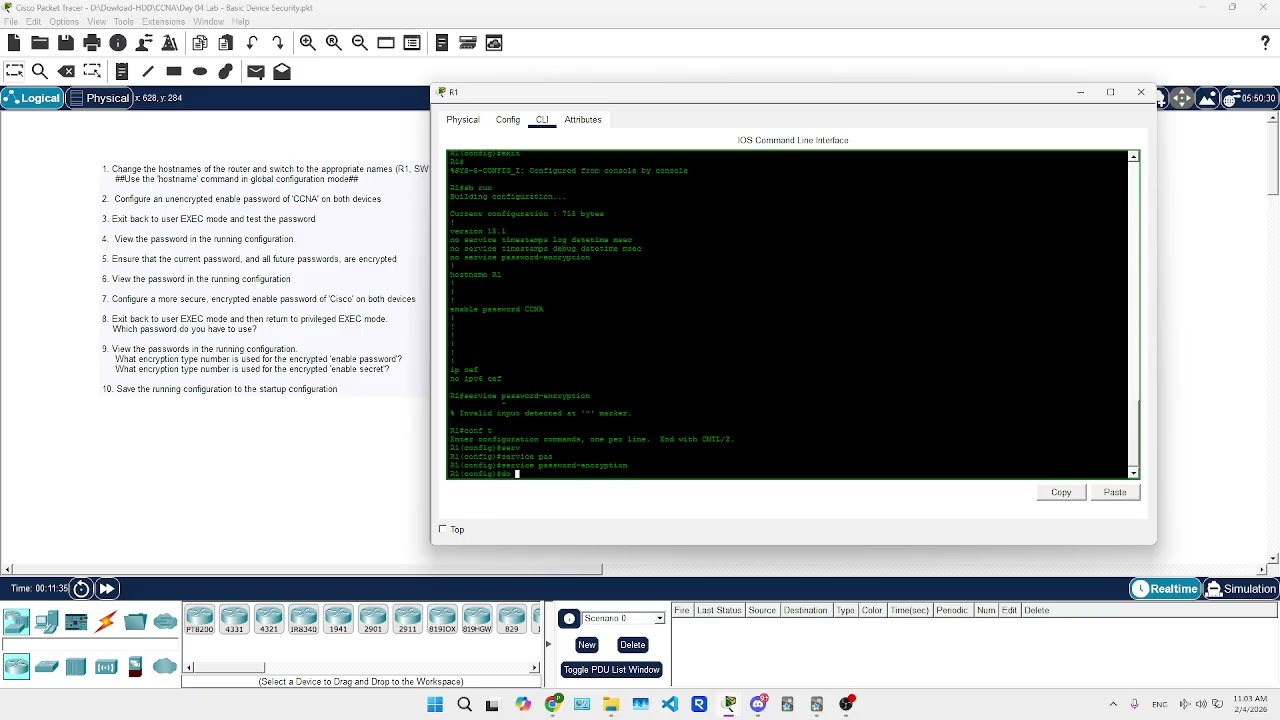The width and height of the screenshot is (1280, 720).
Task: Click the device list right scroll arrow
Action: click(534, 667)
